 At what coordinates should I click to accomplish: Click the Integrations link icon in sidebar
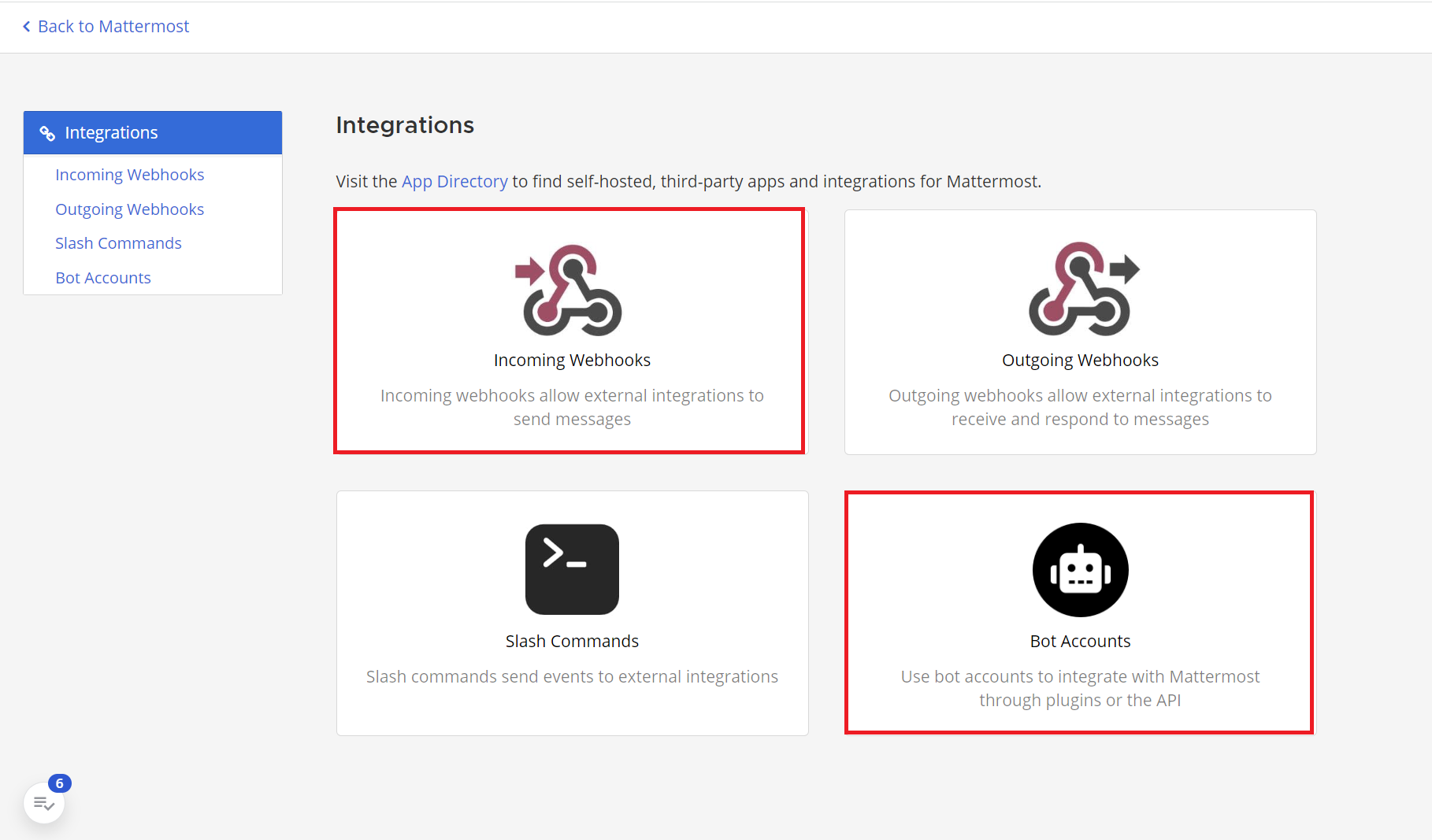click(x=47, y=133)
